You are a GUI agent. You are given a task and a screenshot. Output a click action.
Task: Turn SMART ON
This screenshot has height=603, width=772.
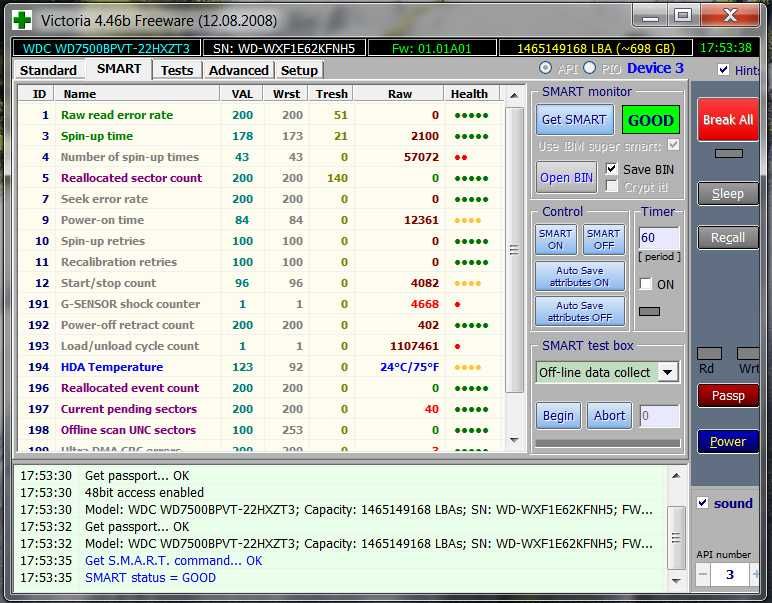point(555,240)
